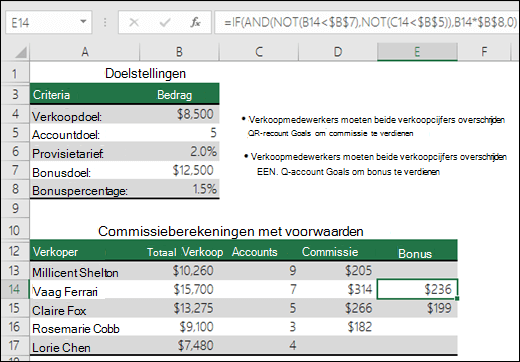The image size is (520, 362).
Task: Select Millicent Shelton's $205 commission cell
Action: [338, 271]
